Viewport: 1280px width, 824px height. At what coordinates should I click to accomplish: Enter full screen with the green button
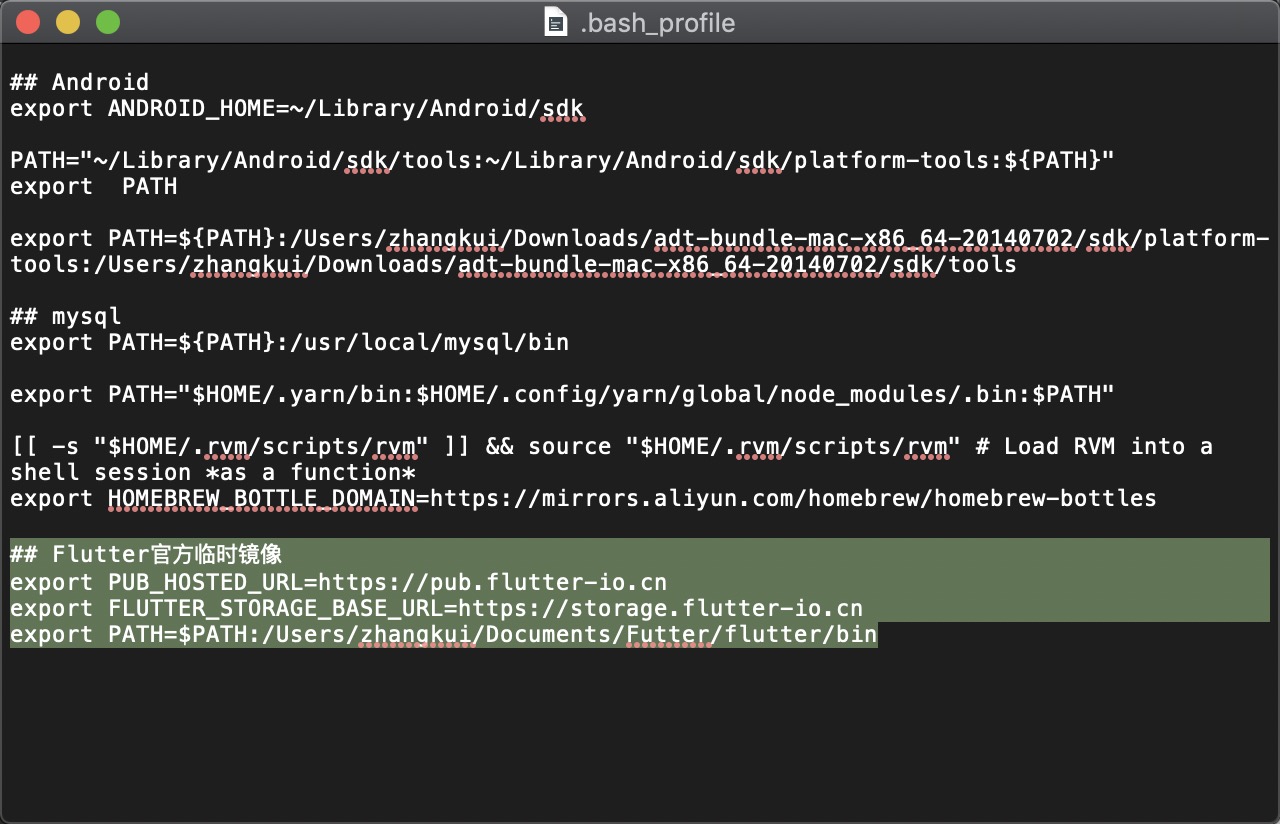[106, 21]
